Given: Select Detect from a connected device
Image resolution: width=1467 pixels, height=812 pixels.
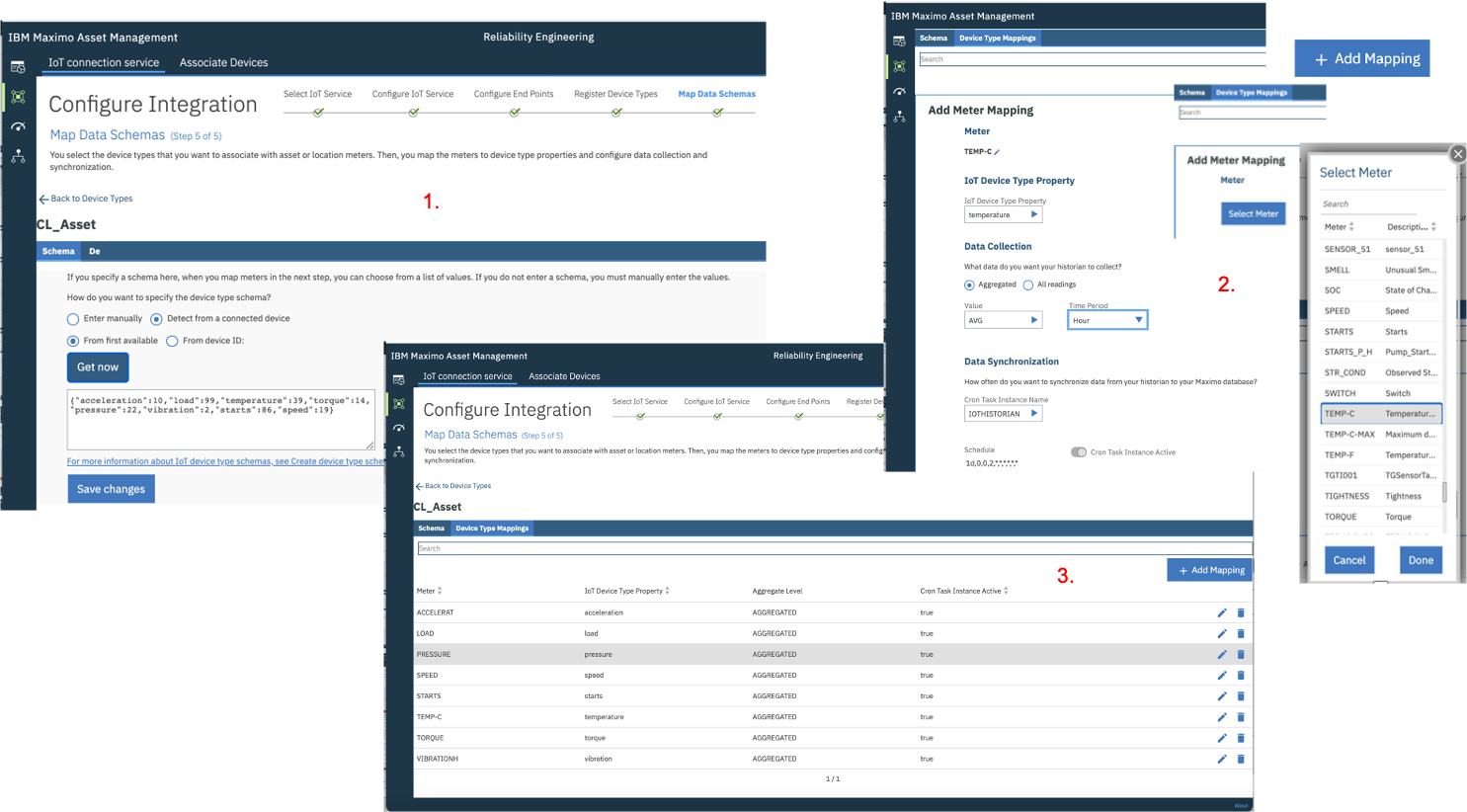Looking at the screenshot, I should coord(156,319).
